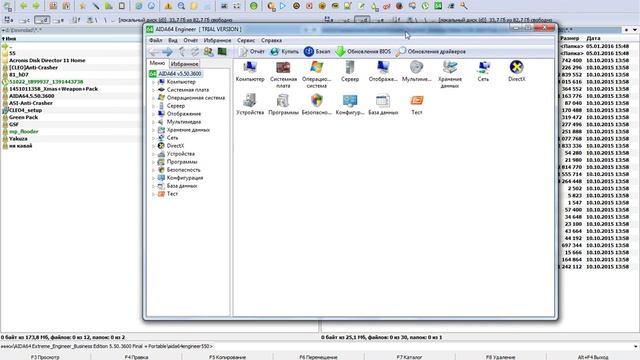Viewport: 640px width, 360px height.
Task: Expand the Сервер tree node
Action: tap(153, 106)
